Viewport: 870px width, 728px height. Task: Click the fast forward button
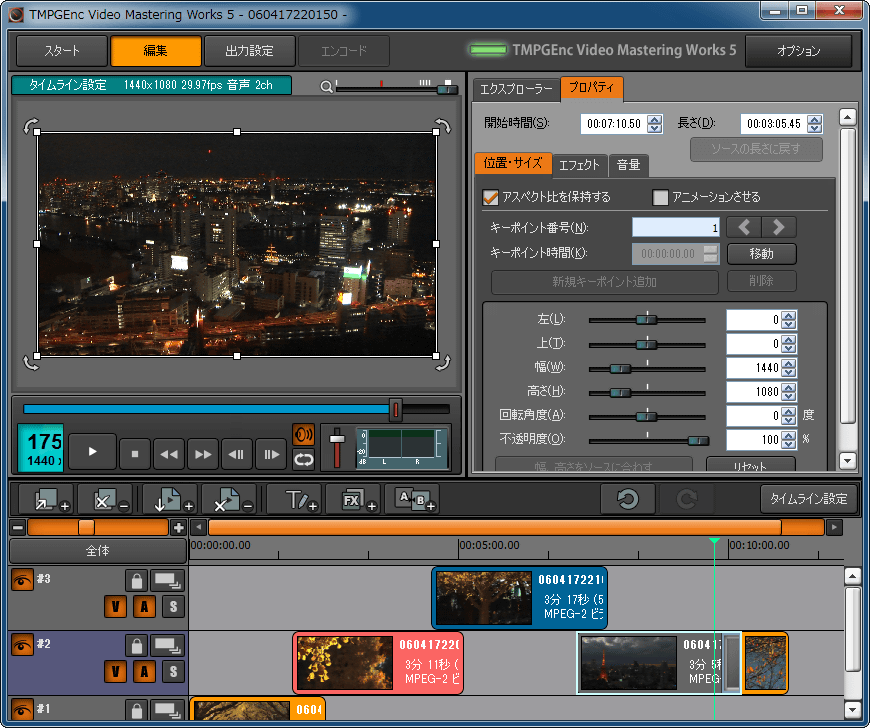click(203, 454)
